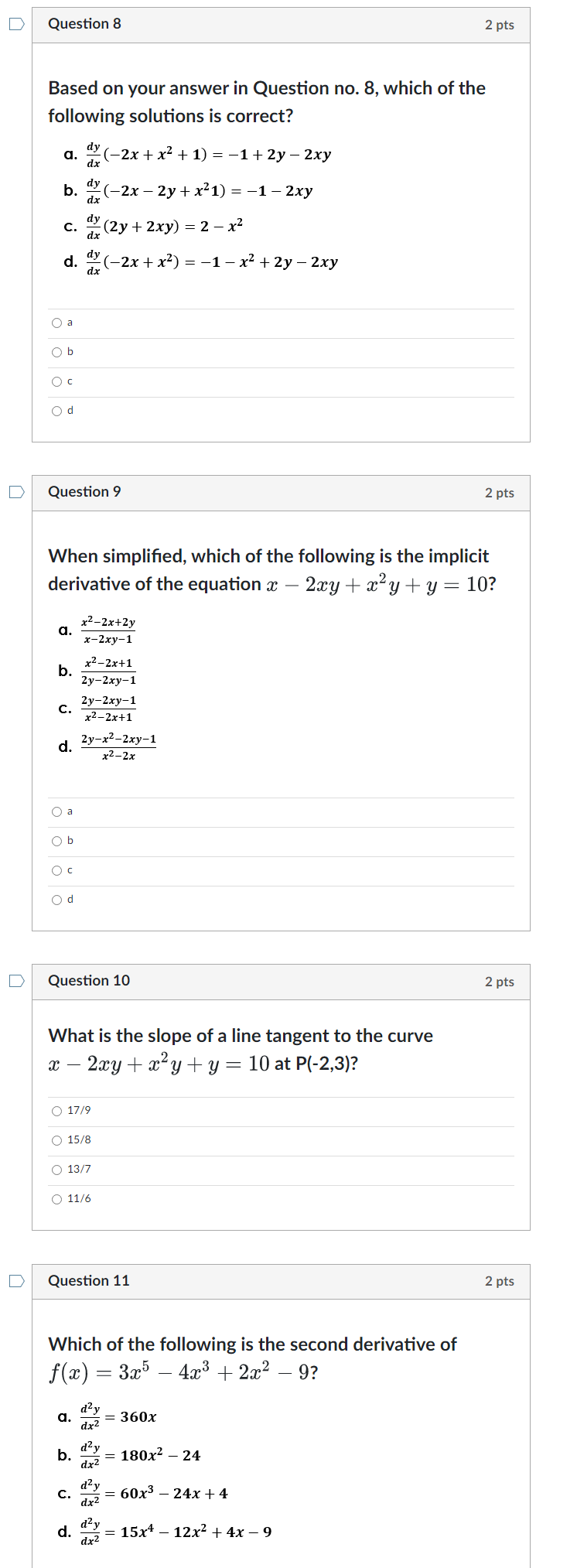Select radio option d for Question 8

click(x=56, y=411)
